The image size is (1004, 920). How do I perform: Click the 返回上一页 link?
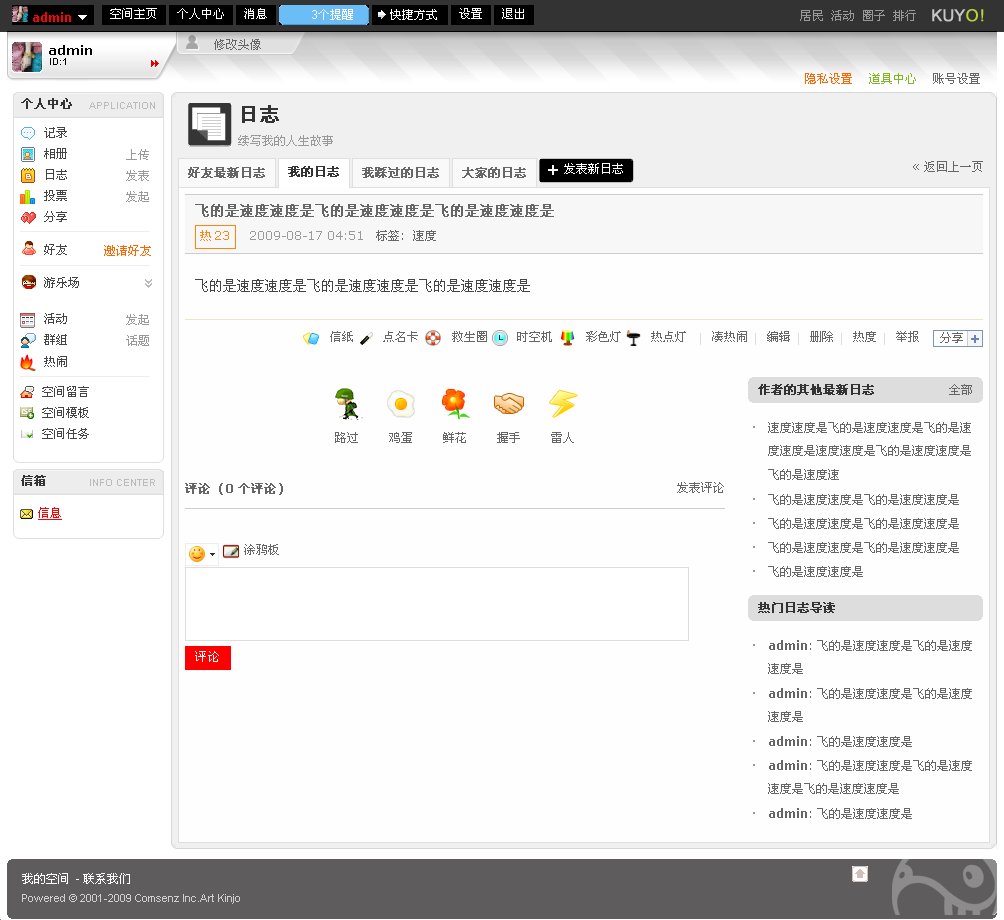pyautogui.click(x=947, y=167)
